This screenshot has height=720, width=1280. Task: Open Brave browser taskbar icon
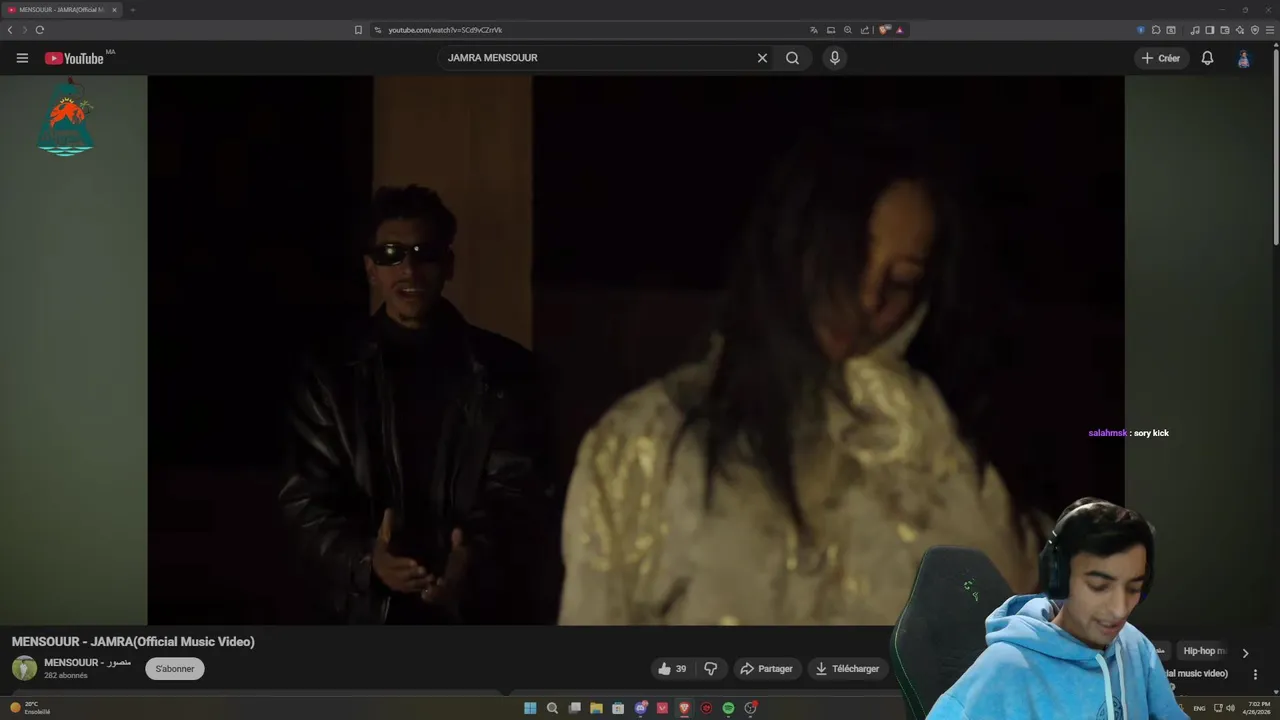click(684, 708)
